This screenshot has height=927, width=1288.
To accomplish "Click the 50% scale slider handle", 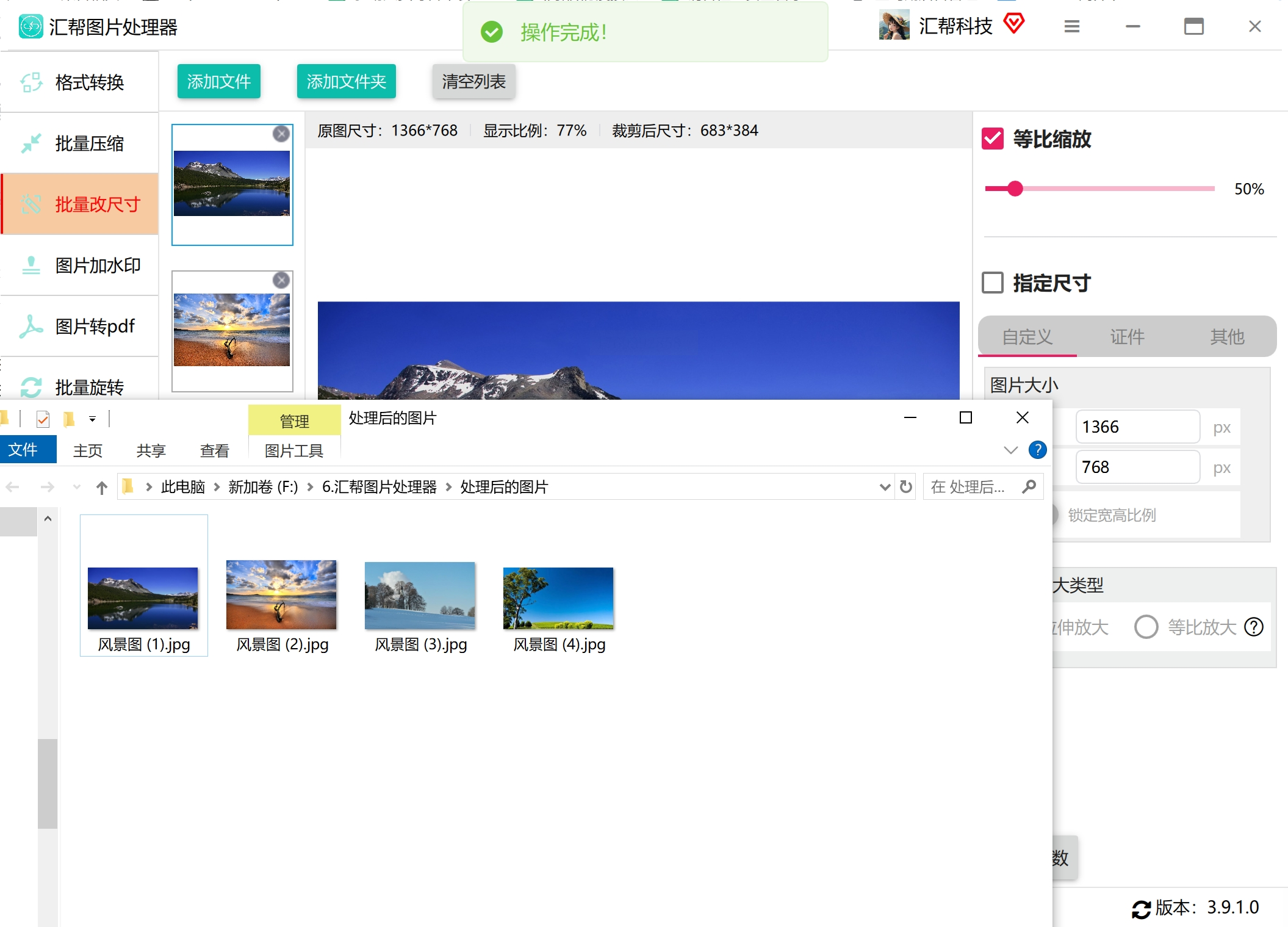I will [x=1015, y=189].
